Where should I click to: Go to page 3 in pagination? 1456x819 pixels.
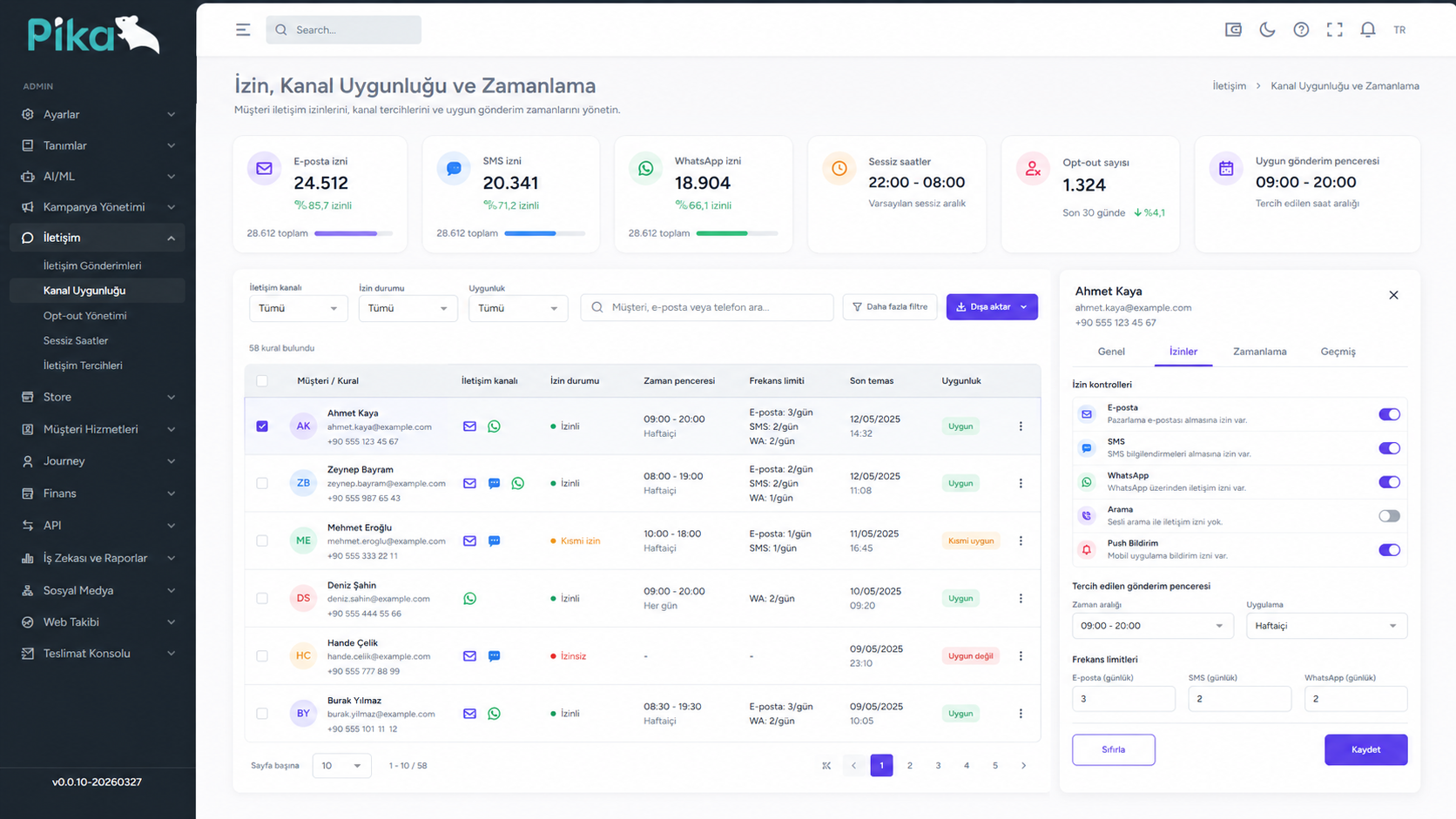pos(938,766)
